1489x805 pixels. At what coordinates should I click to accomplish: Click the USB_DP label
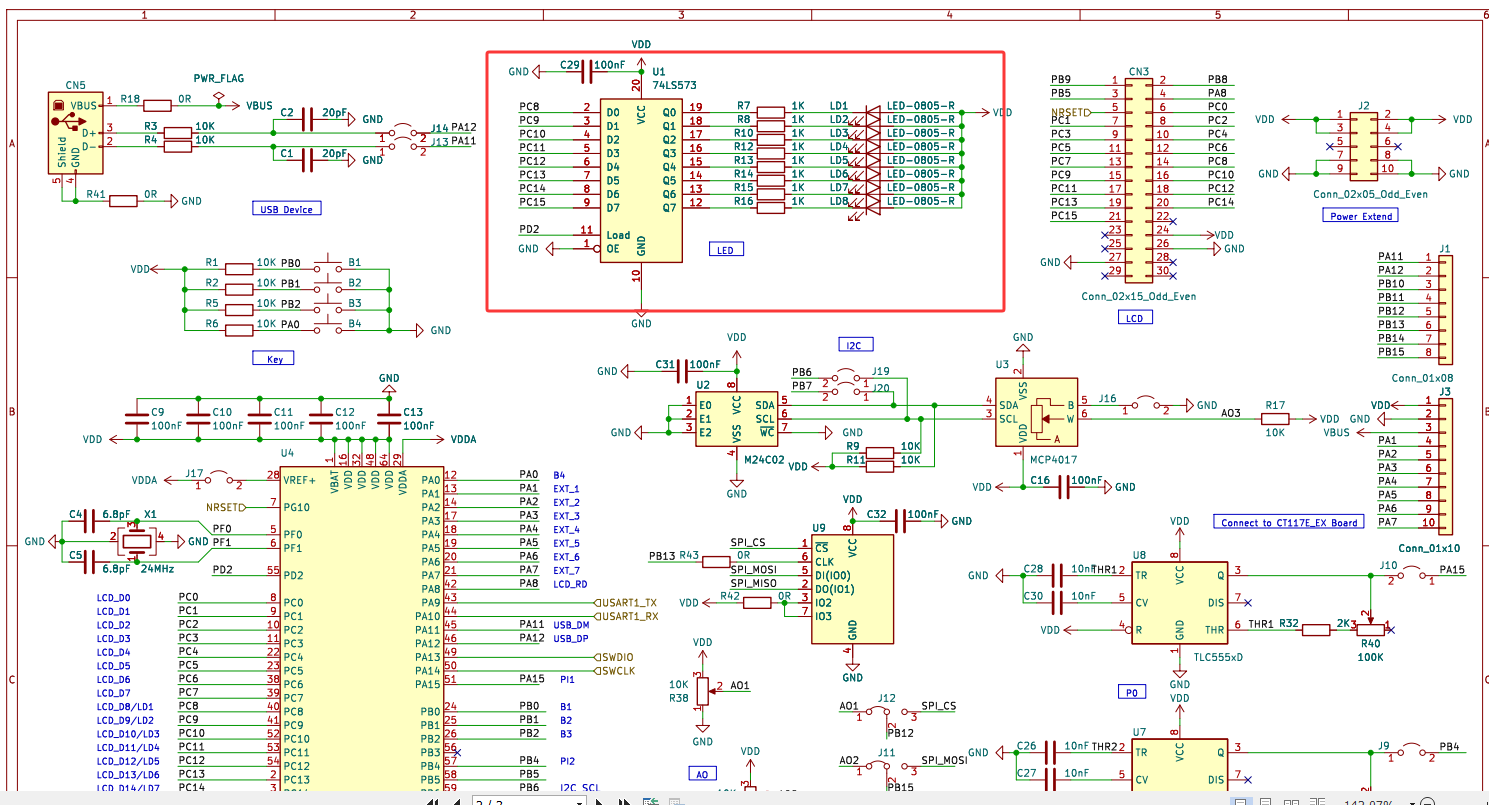tap(571, 638)
